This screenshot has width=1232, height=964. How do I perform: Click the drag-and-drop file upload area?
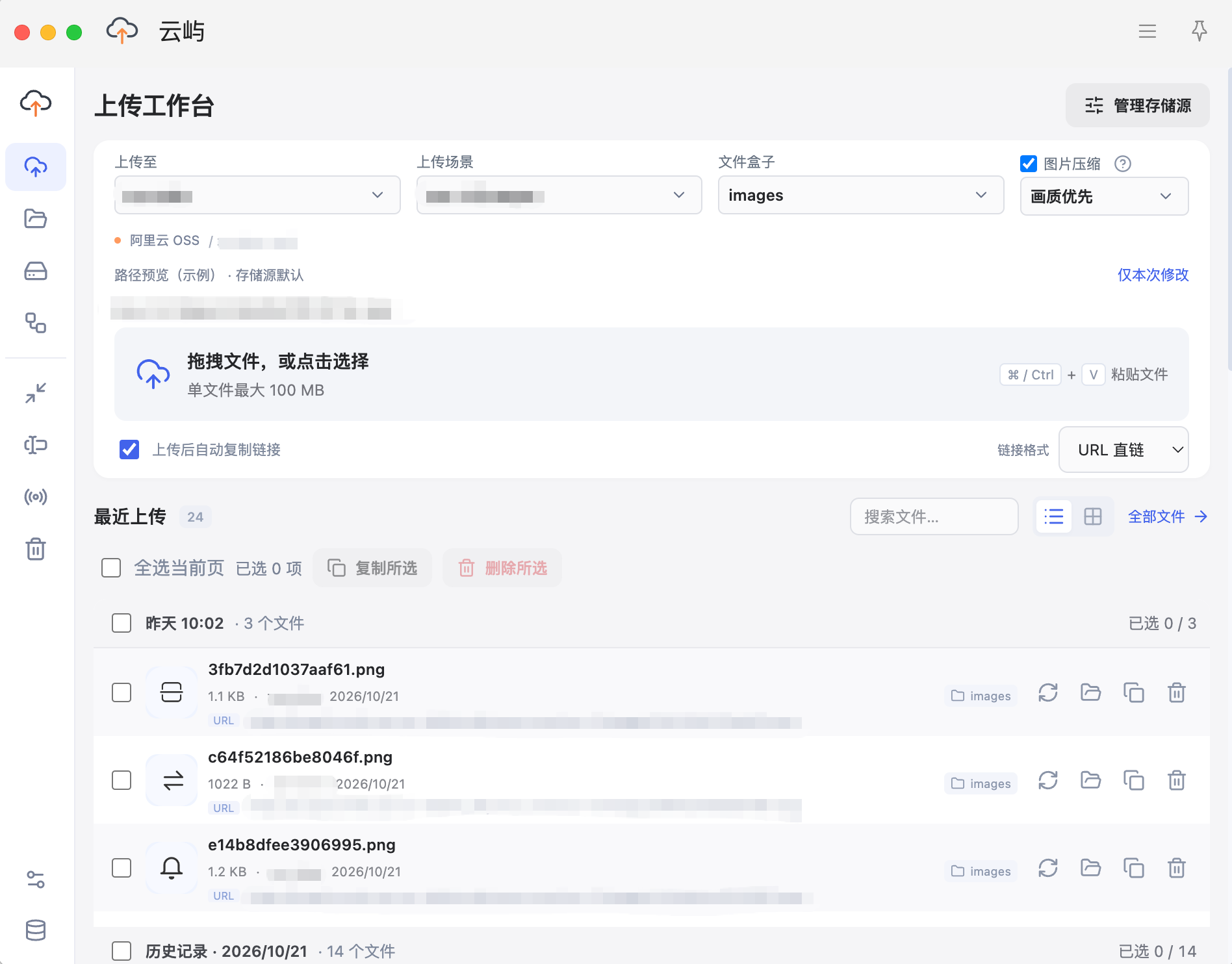click(x=652, y=374)
